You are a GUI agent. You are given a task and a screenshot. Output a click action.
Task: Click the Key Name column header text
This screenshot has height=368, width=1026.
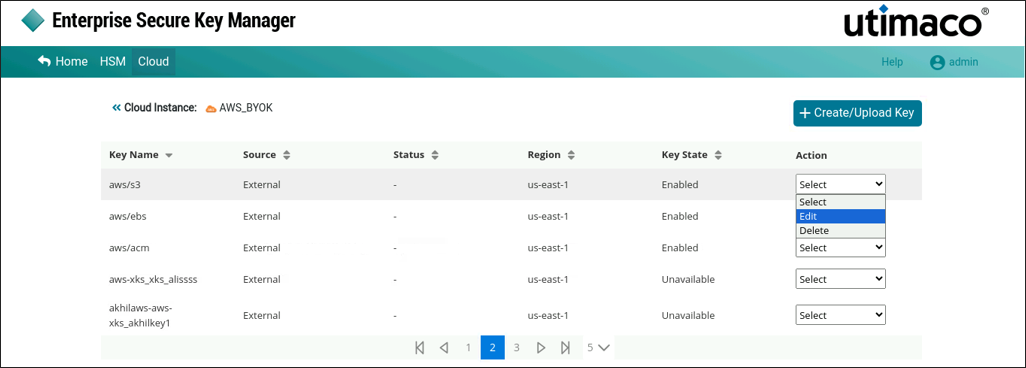133,155
